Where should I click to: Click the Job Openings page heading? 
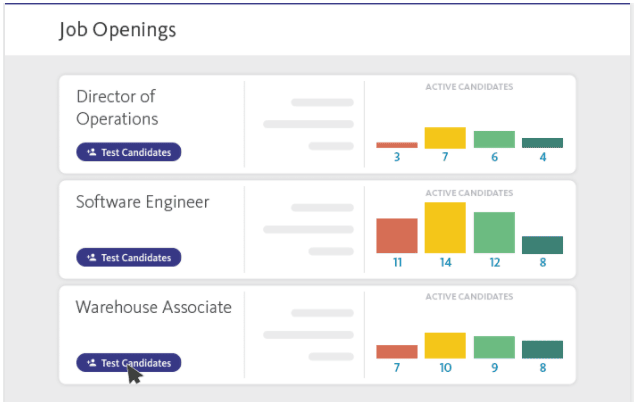click(117, 30)
